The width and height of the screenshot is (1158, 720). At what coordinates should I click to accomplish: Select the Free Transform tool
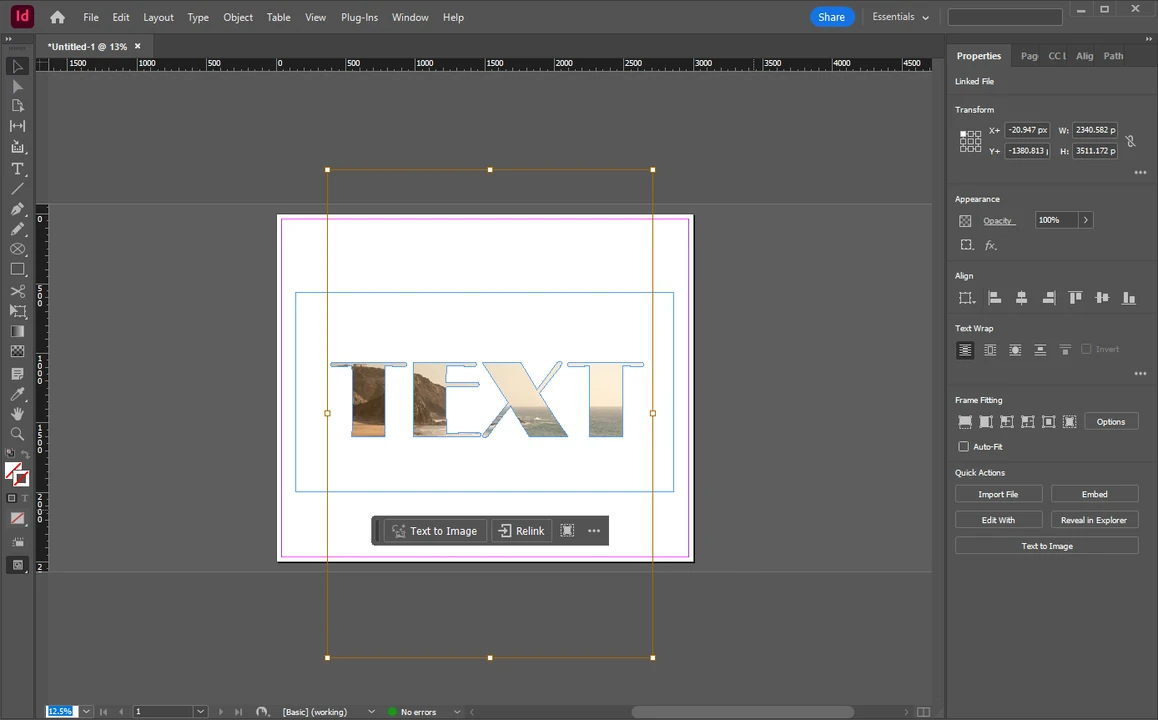coord(18,311)
